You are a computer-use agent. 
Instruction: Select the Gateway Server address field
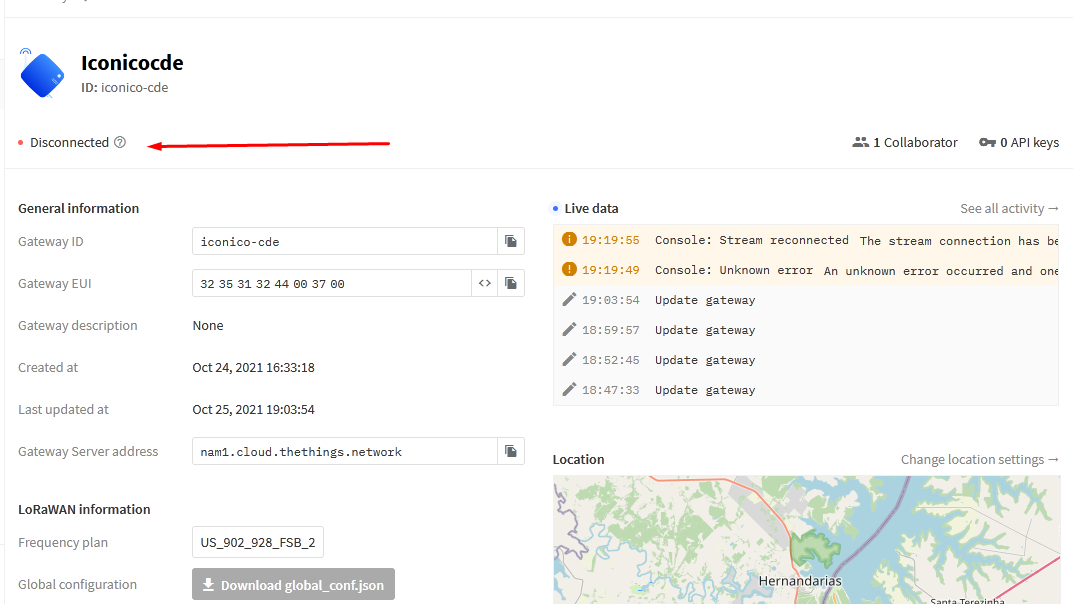point(345,451)
